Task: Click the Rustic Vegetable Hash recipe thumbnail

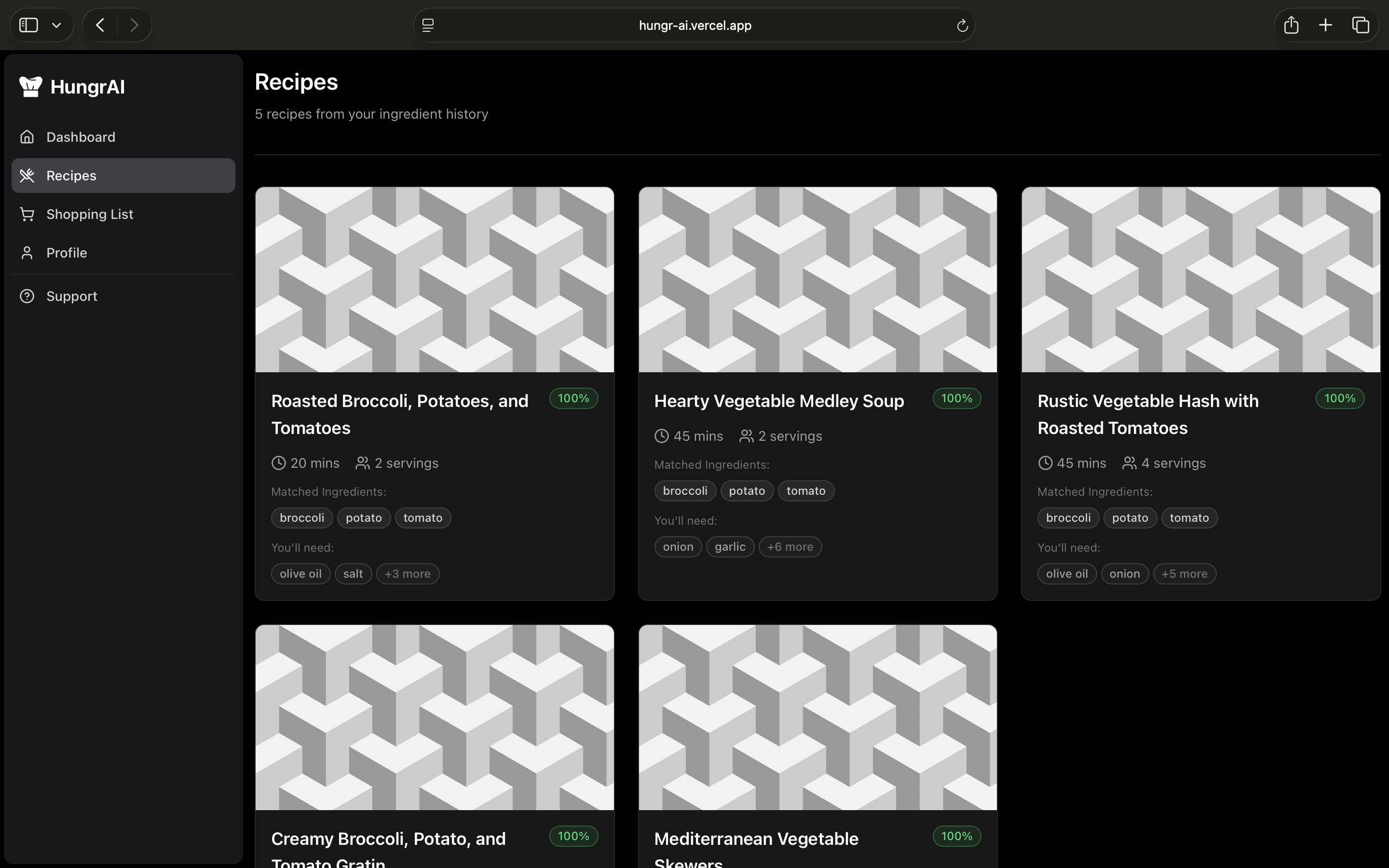Action: pos(1201,280)
